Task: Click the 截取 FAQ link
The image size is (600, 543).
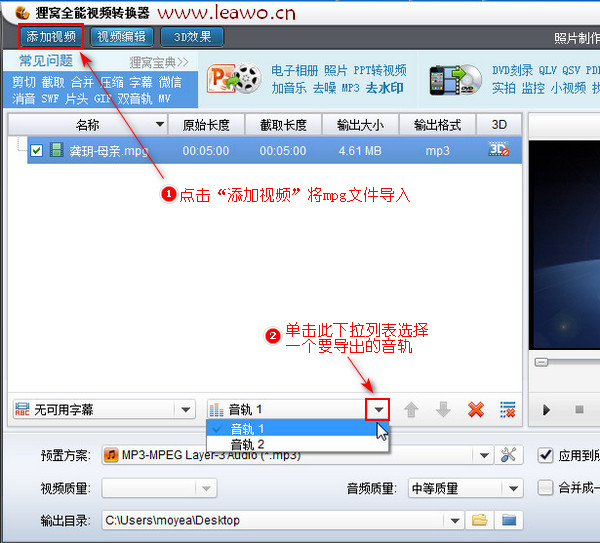Action: 53,82
